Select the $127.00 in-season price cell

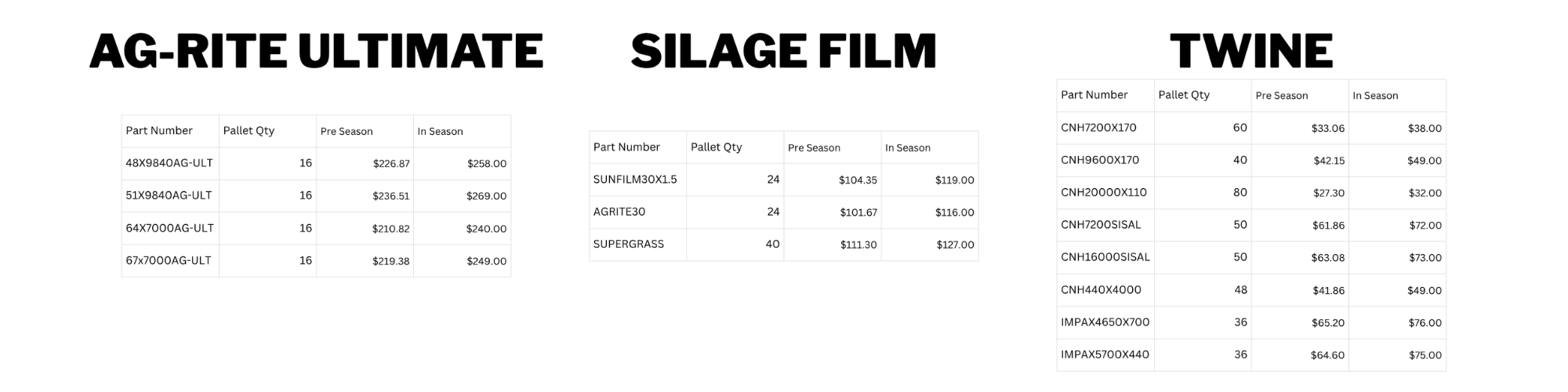pos(955,245)
